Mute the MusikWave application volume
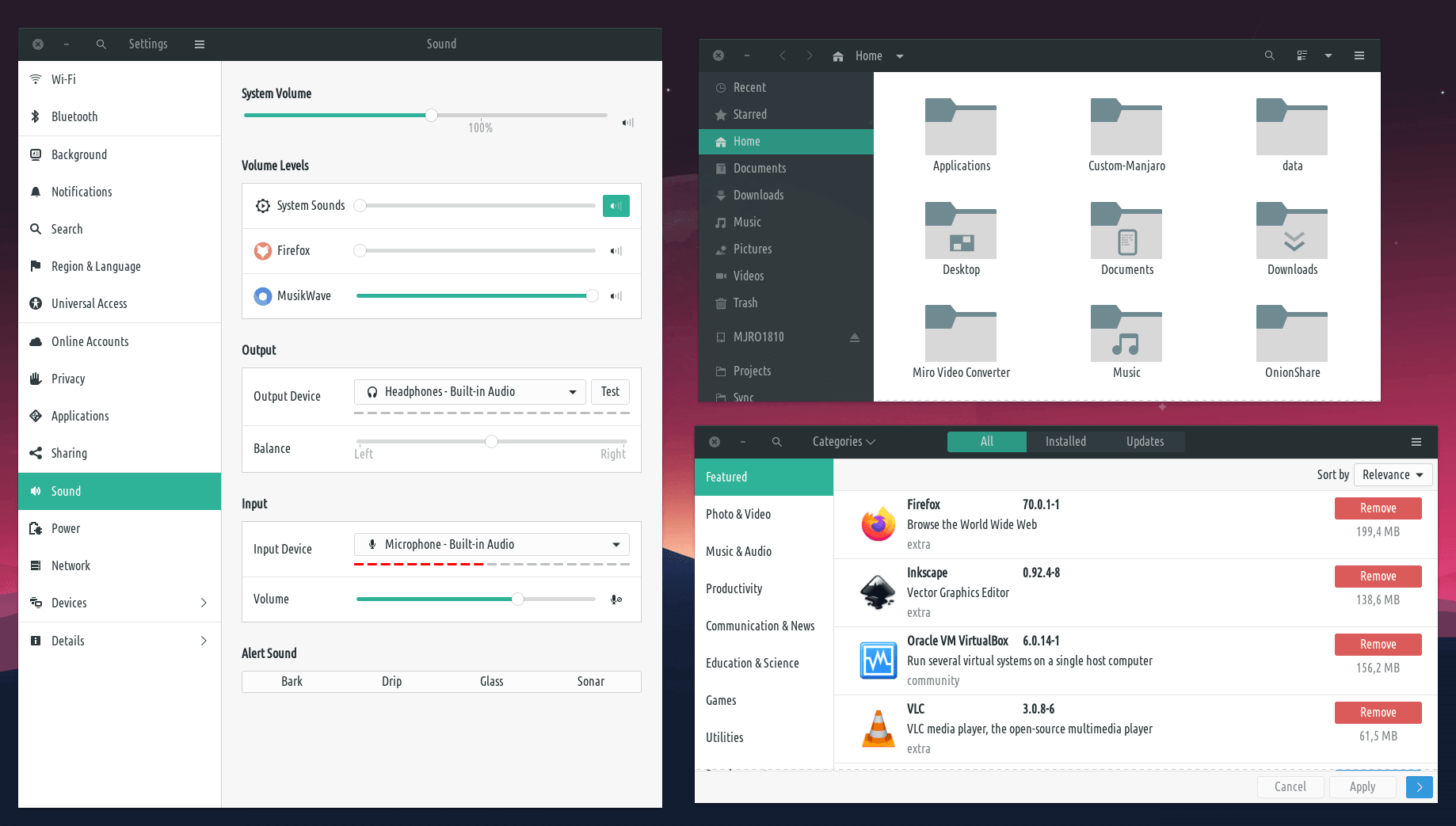This screenshot has width=1456, height=826. (616, 296)
